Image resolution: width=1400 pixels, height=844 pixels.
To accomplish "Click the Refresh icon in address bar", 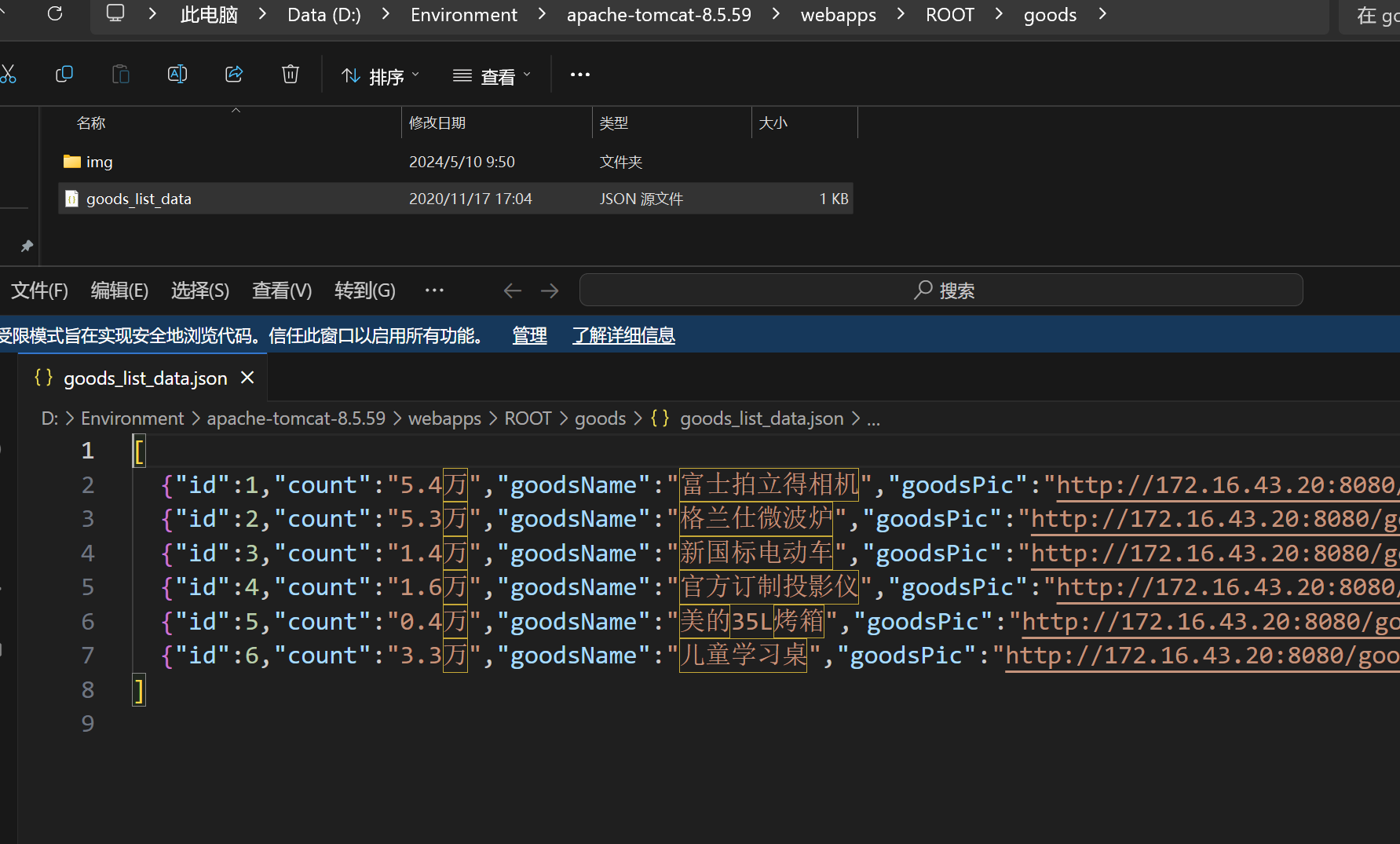I will [x=55, y=13].
